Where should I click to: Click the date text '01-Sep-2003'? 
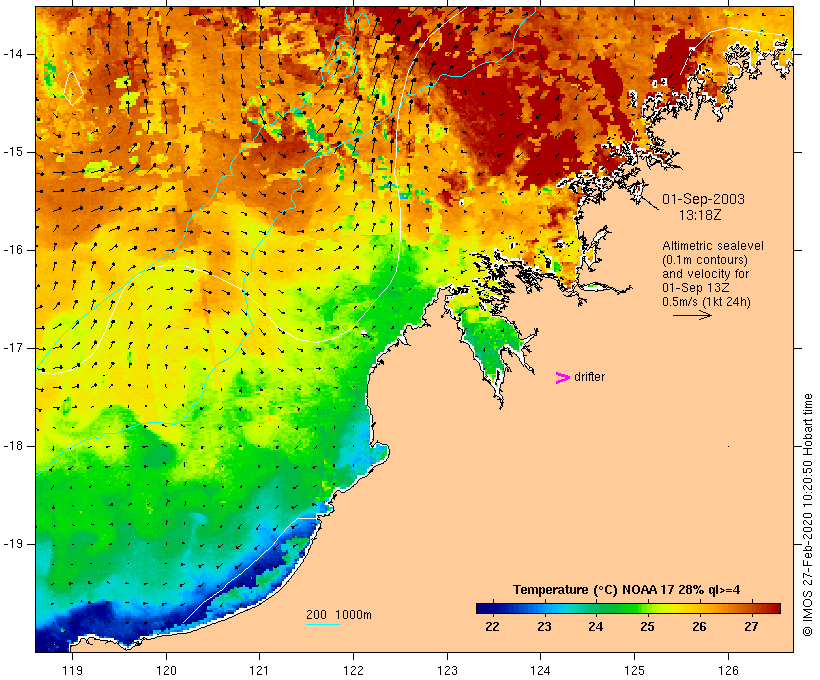tap(703, 199)
